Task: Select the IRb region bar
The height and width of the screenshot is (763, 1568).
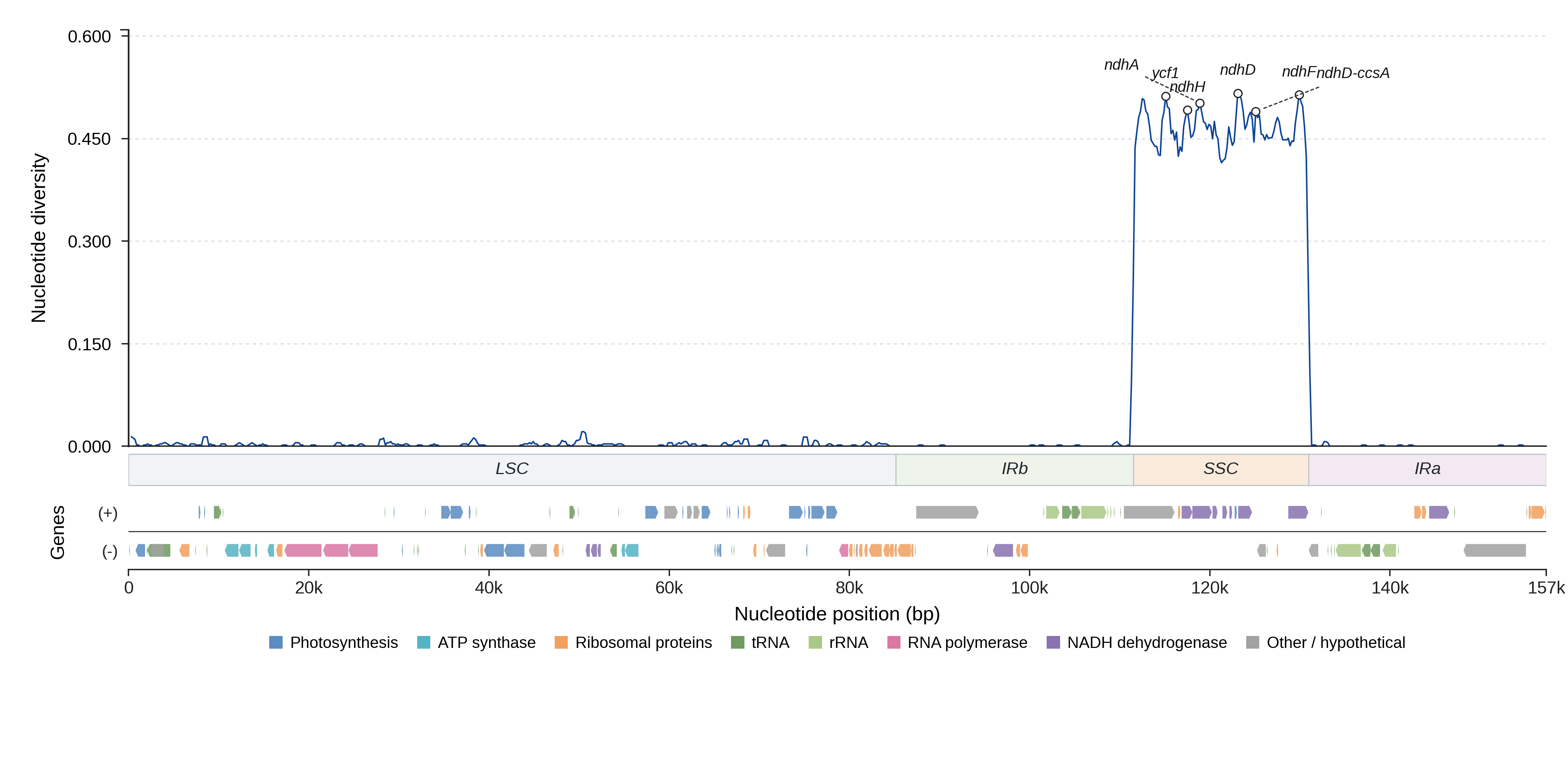Action: tap(1014, 469)
